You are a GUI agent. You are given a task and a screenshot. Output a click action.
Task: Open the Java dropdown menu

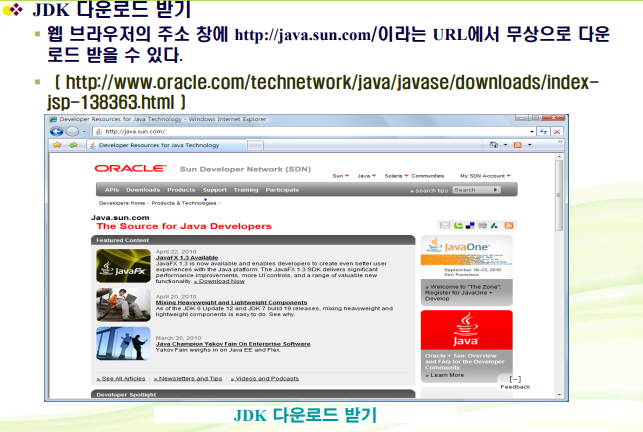[x=367, y=176]
